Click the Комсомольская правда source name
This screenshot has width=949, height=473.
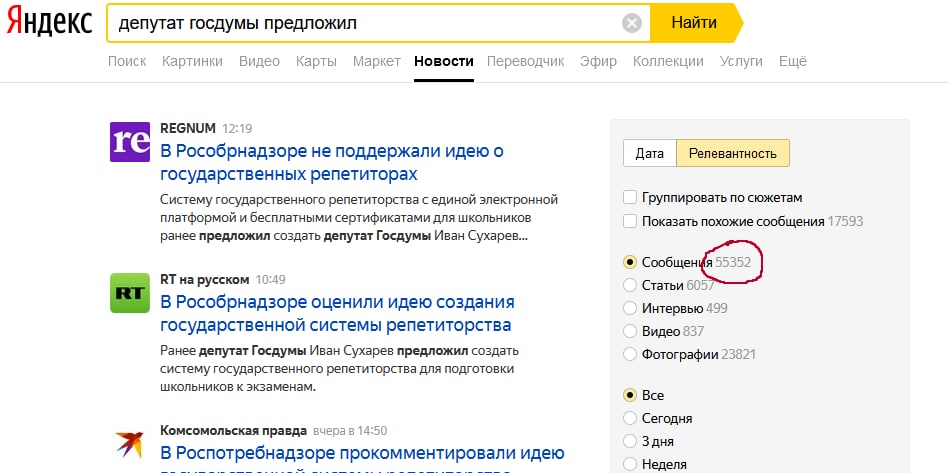pyautogui.click(x=234, y=431)
